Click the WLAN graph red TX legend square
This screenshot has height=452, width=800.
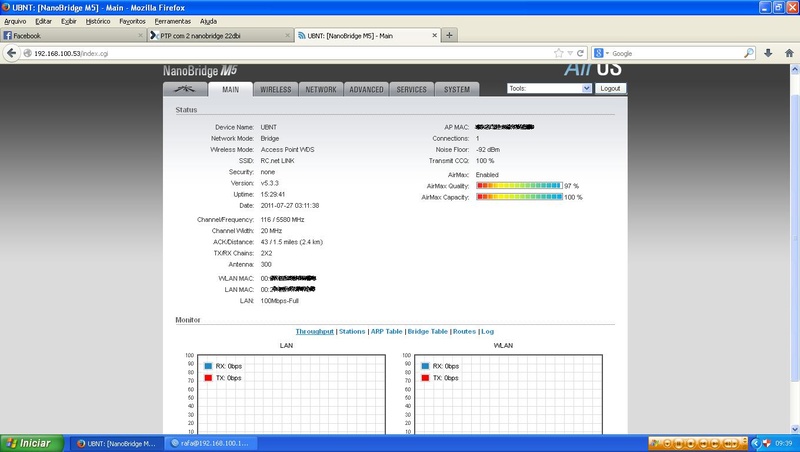pyautogui.click(x=425, y=378)
